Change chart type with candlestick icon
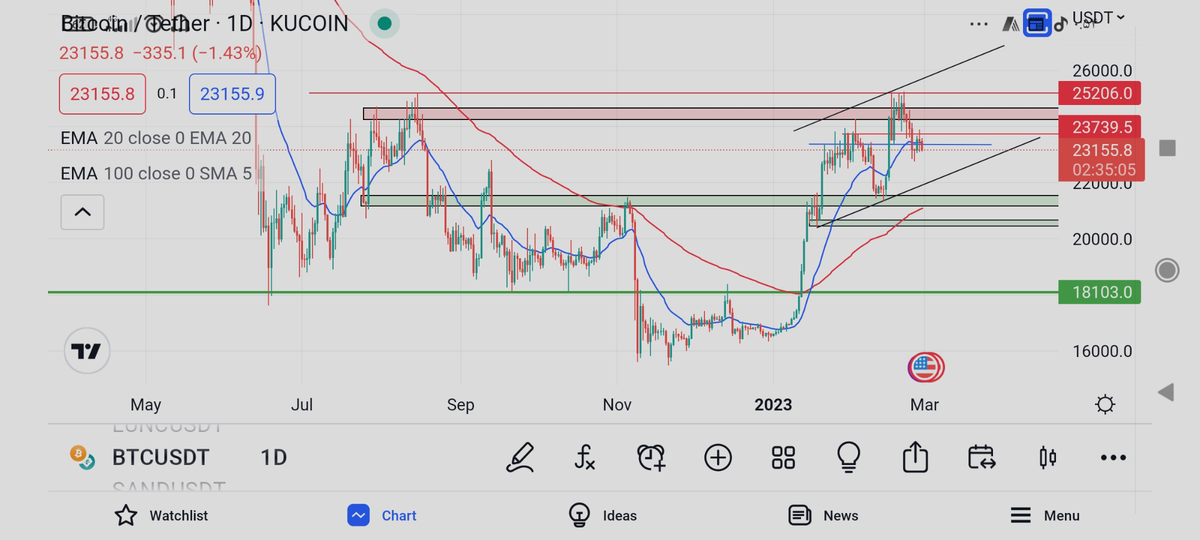The image size is (1200, 540). 1048,458
